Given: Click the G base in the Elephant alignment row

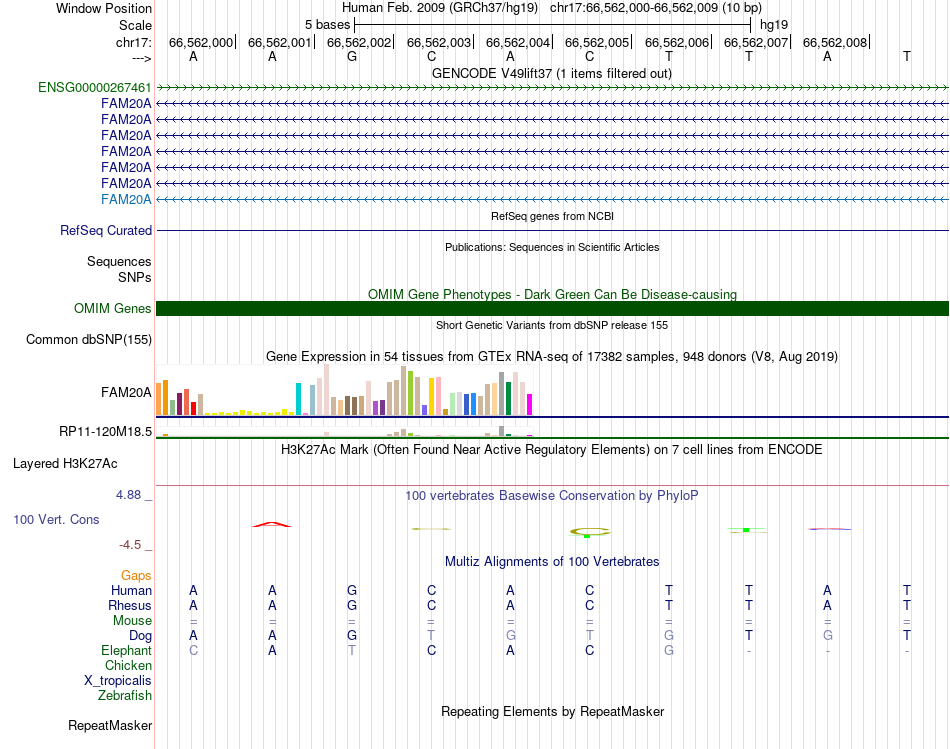Looking at the screenshot, I should tap(669, 650).
